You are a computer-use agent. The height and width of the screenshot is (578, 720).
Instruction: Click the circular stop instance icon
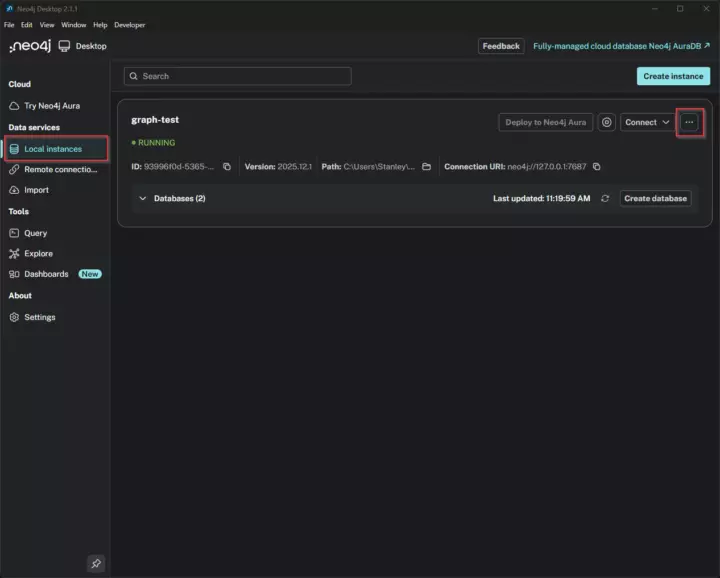point(606,122)
